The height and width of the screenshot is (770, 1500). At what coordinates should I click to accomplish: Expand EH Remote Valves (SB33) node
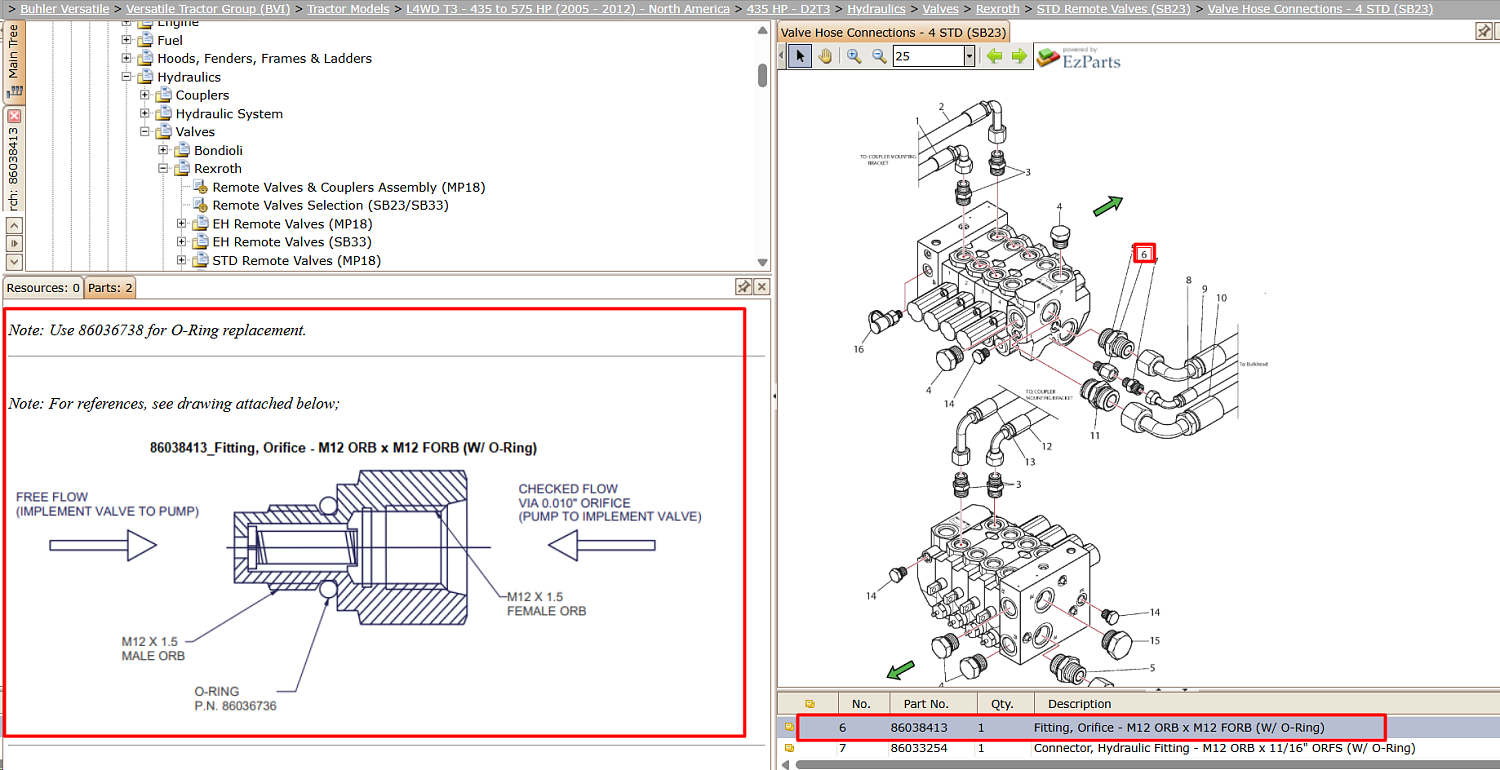point(181,242)
